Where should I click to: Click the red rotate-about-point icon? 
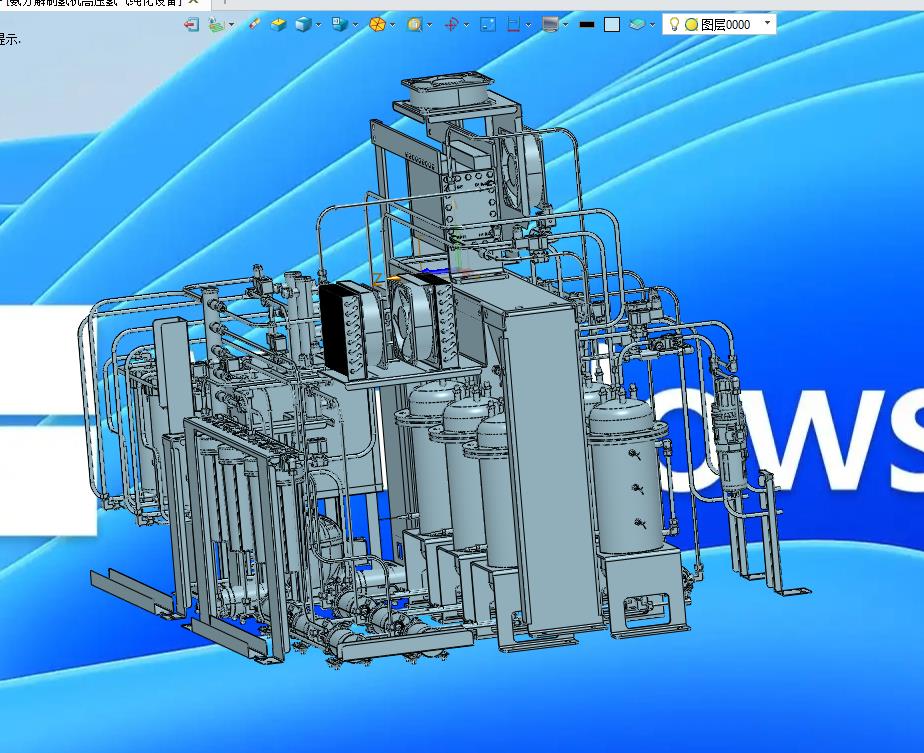coord(451,25)
